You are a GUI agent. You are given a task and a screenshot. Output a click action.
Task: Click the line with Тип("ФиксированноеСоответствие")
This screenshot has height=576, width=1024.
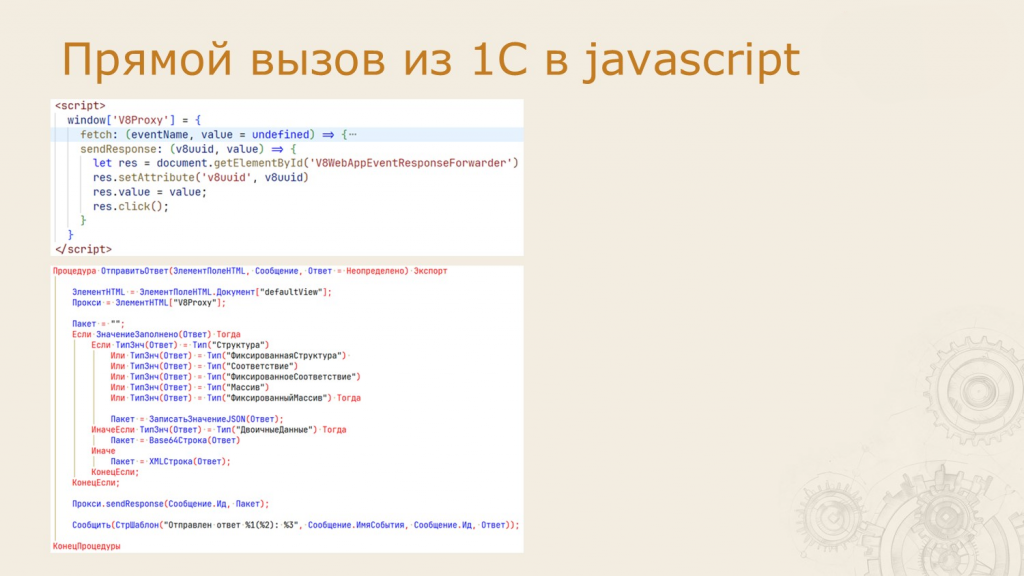point(235,377)
